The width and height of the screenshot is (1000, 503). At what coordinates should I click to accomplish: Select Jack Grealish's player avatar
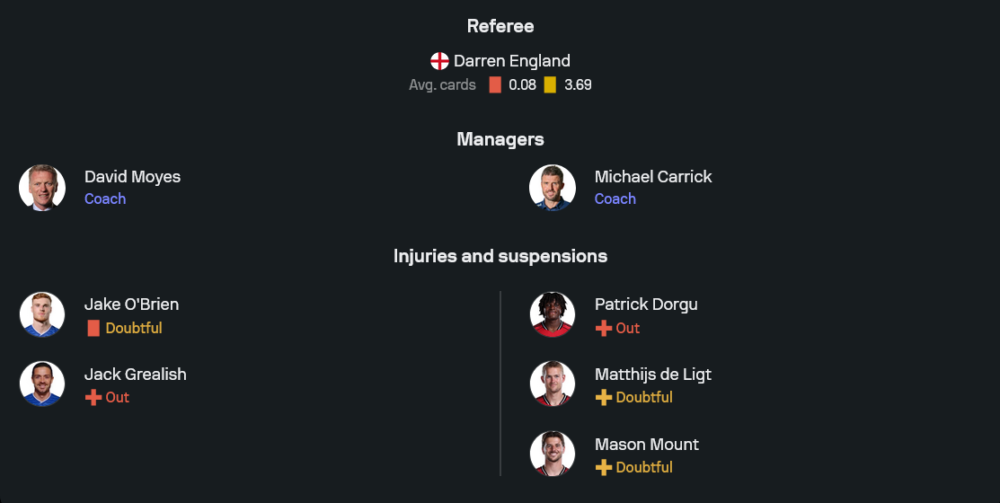42,385
